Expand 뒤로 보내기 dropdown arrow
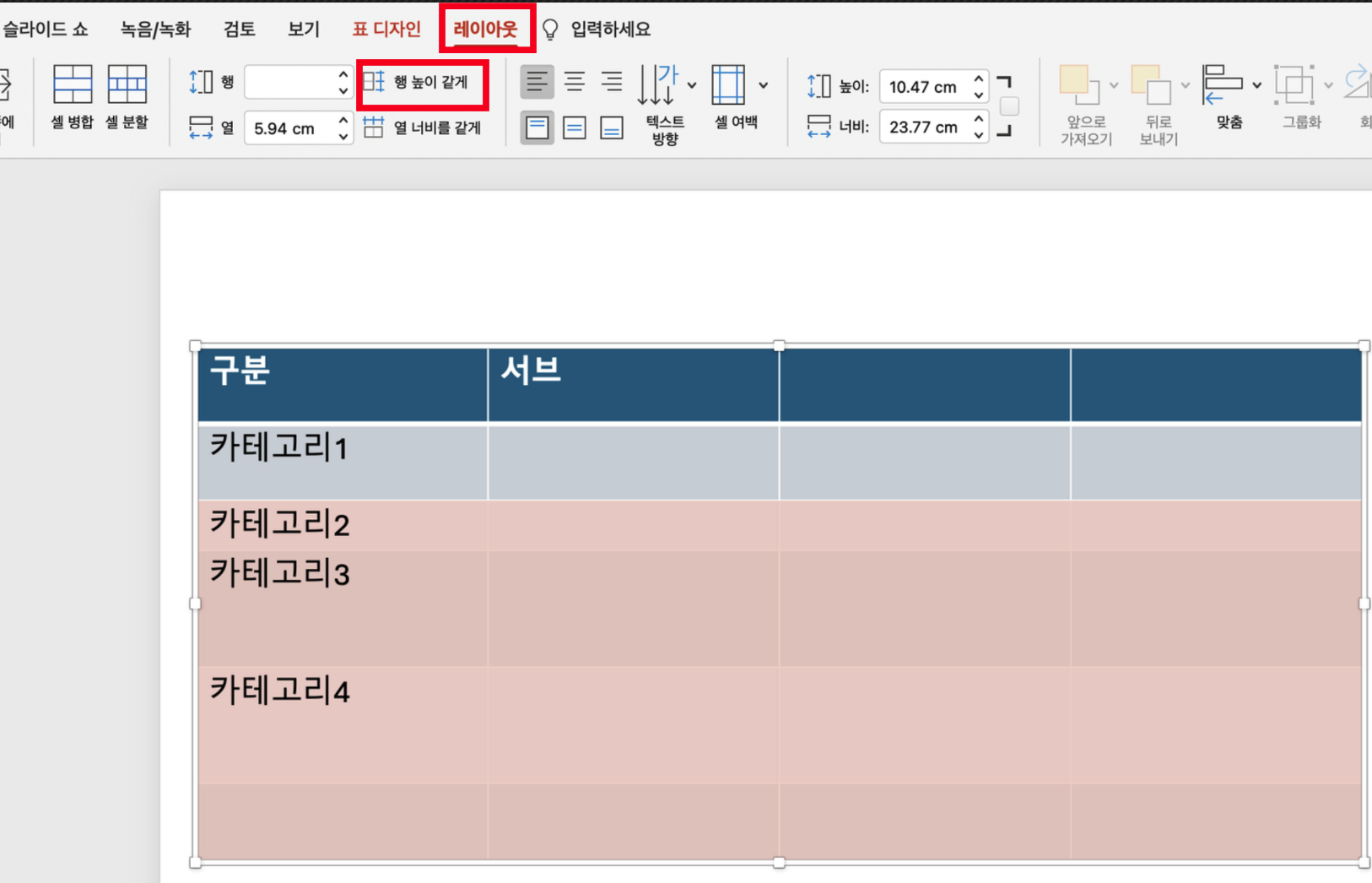This screenshot has width=1372, height=883. pos(1186,85)
